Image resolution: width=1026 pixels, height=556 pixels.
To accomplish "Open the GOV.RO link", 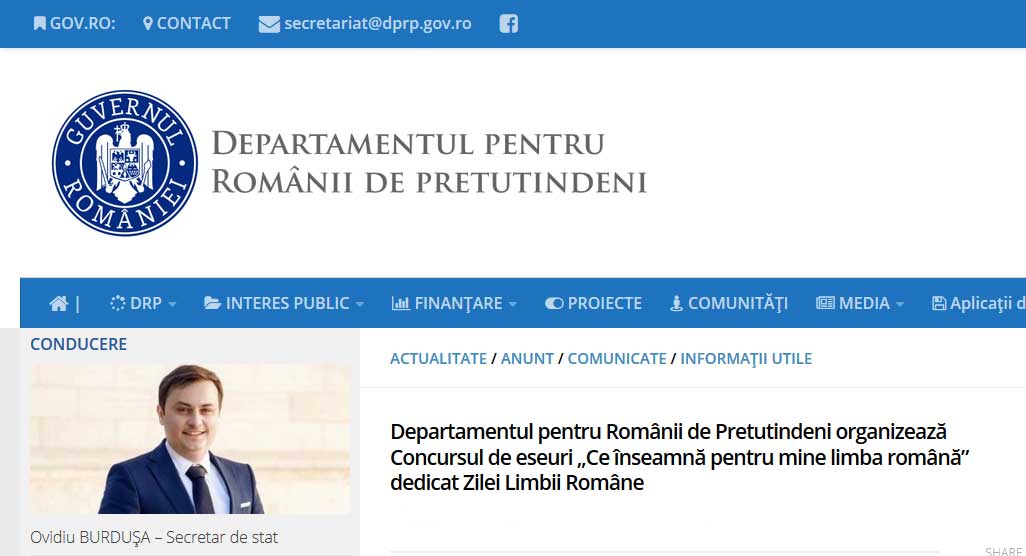I will pyautogui.click(x=82, y=24).
